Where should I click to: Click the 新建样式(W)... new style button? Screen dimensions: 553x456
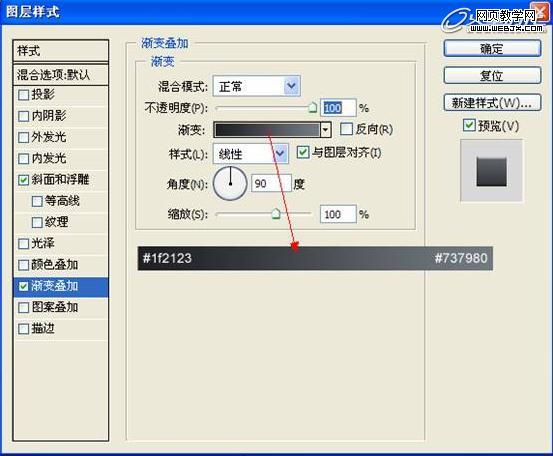tap(492, 103)
